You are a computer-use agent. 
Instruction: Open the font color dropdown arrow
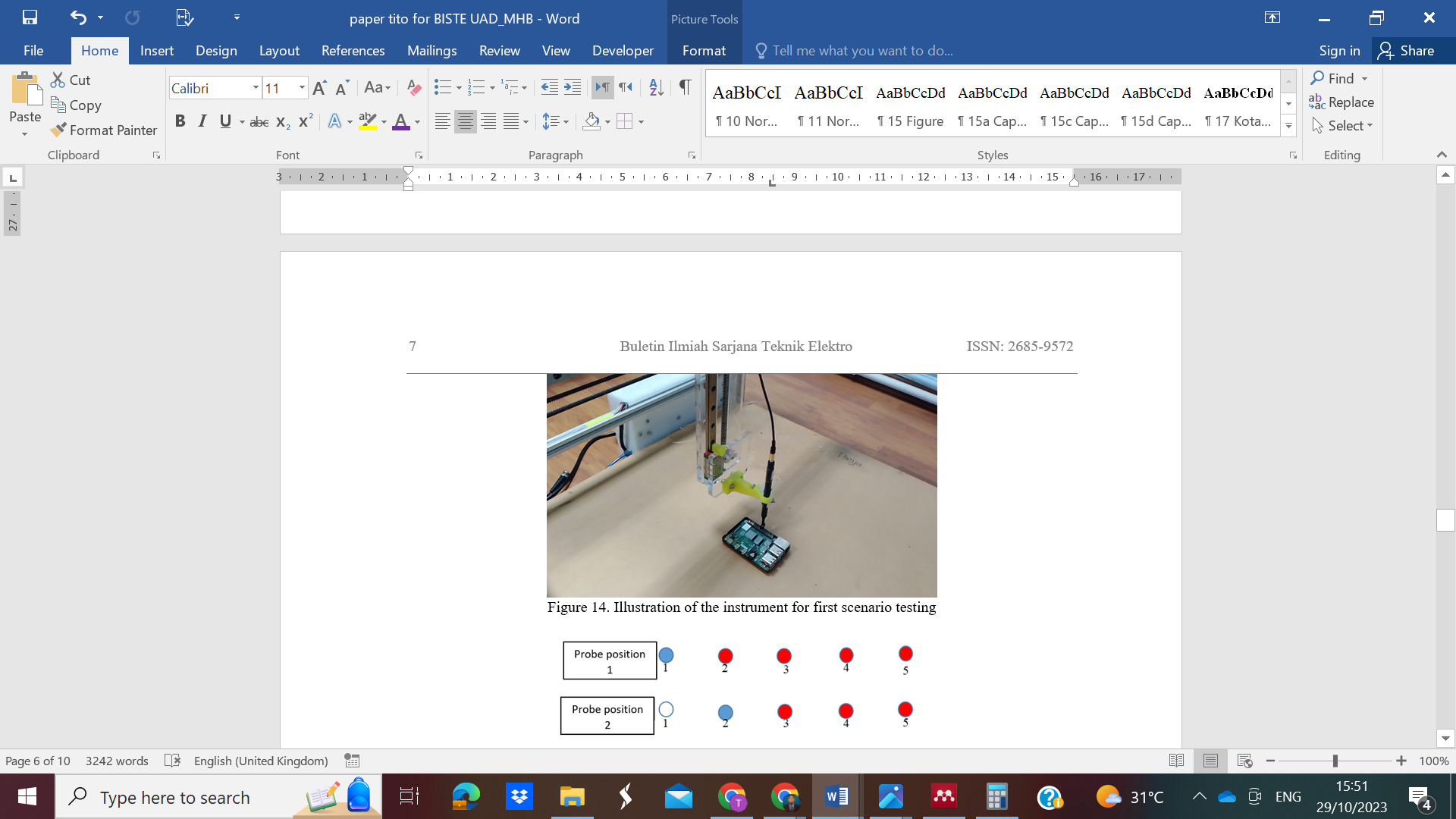(x=417, y=122)
